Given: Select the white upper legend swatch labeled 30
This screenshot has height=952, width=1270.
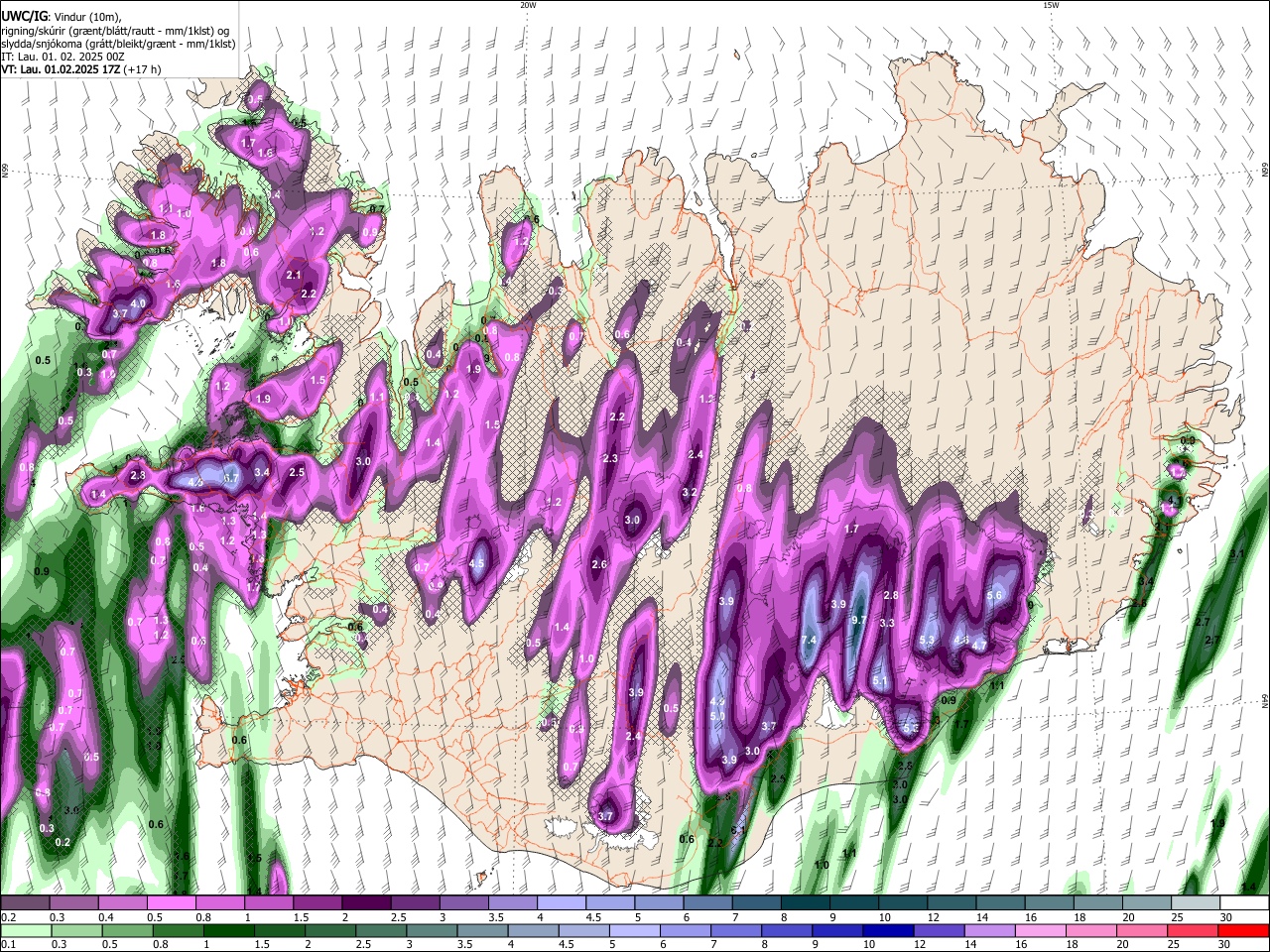Looking at the screenshot, I should pyautogui.click(x=1244, y=903).
